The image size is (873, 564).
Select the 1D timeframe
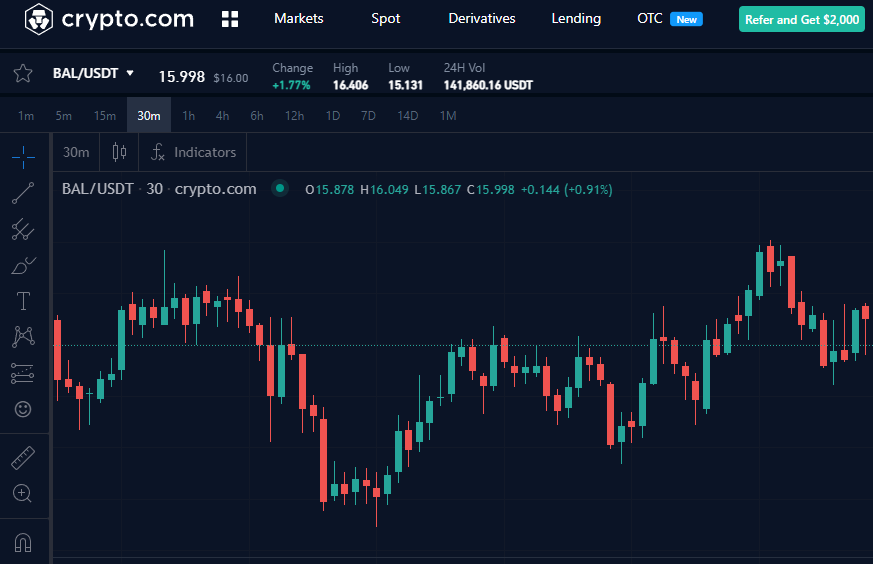pos(333,116)
